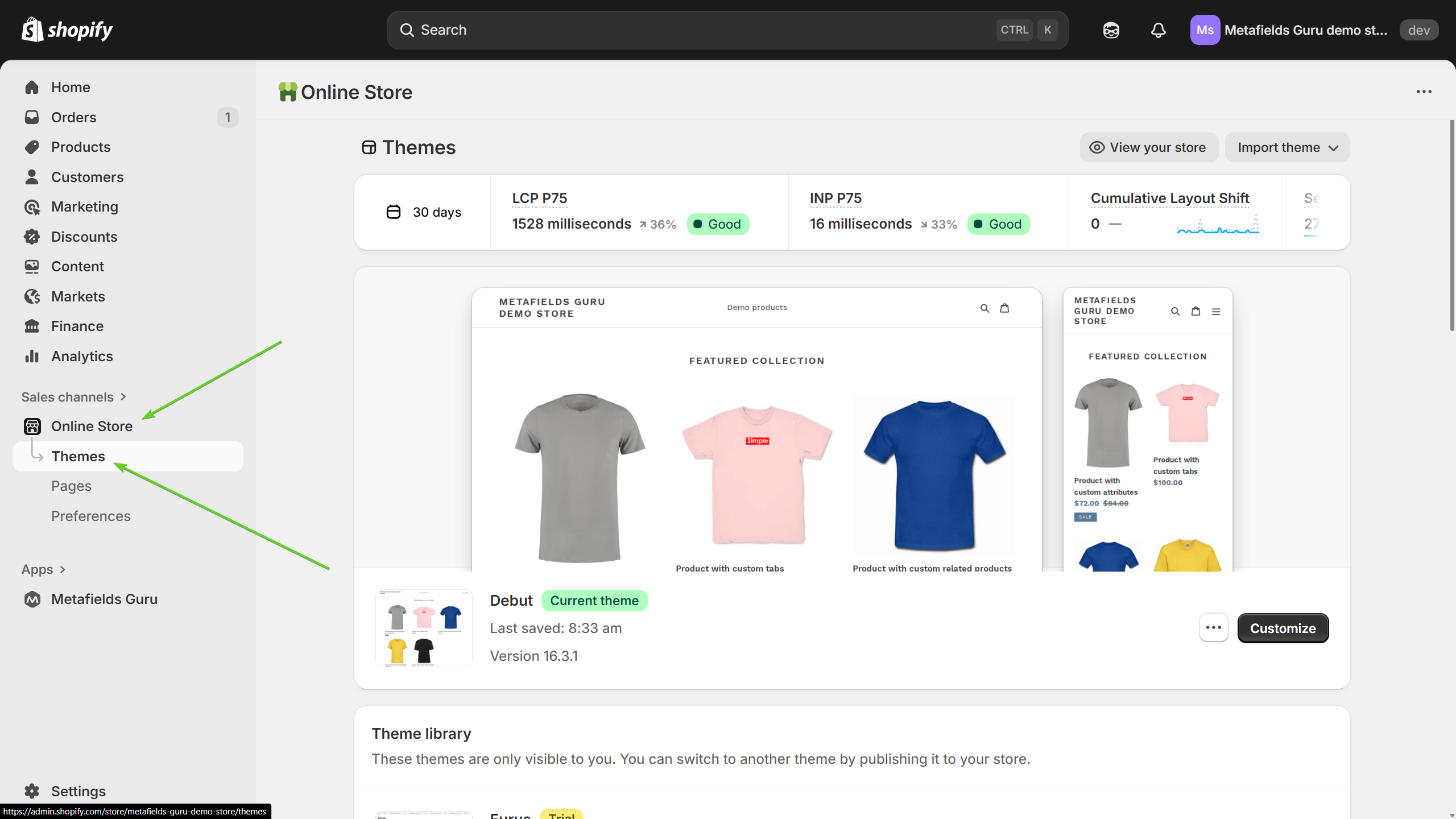Screen dimensions: 1456x819
Task: Click the Debut theme thumbnail
Action: coord(424,628)
